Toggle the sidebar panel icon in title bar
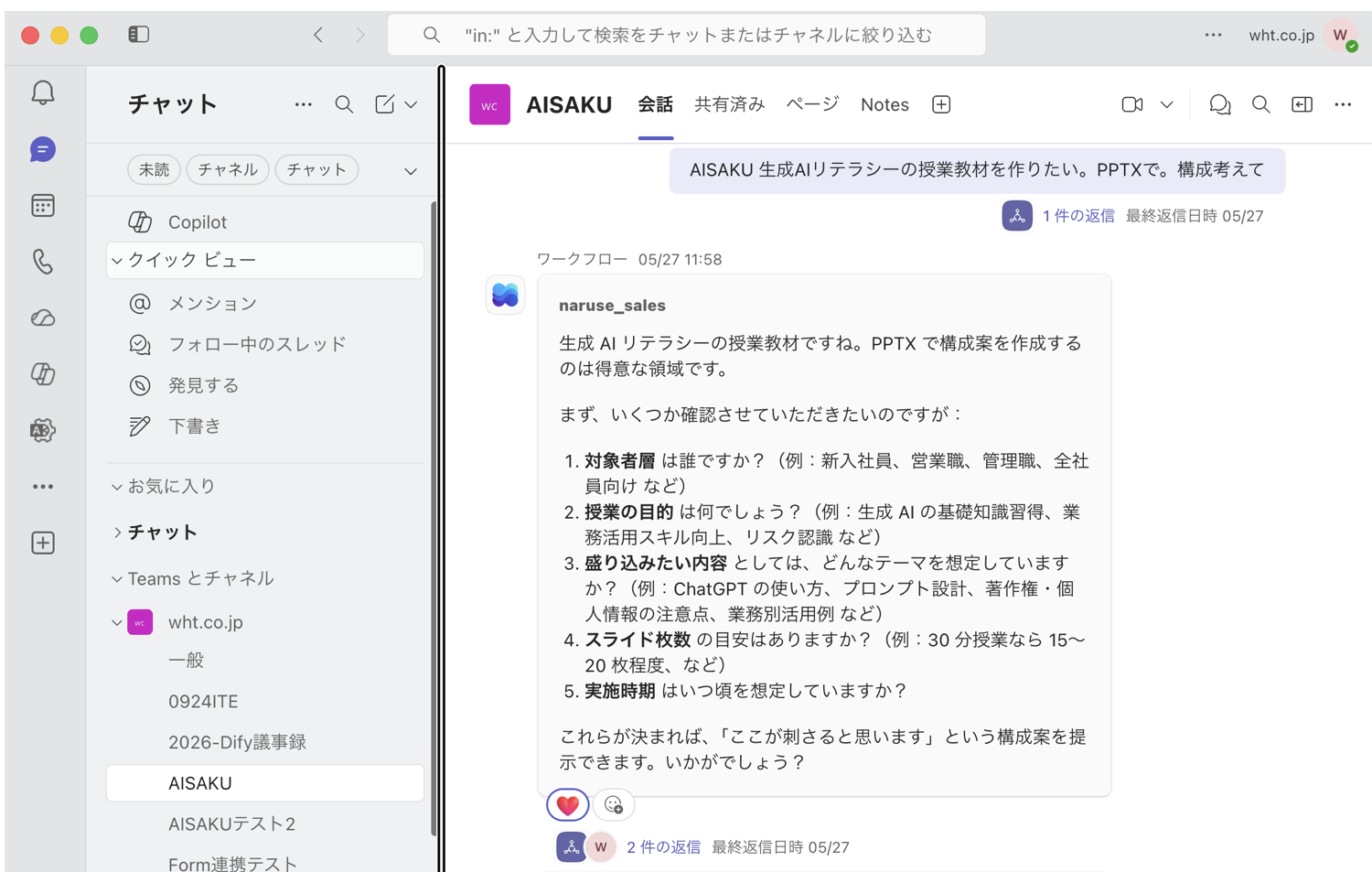Image resolution: width=1372 pixels, height=872 pixels. click(139, 35)
